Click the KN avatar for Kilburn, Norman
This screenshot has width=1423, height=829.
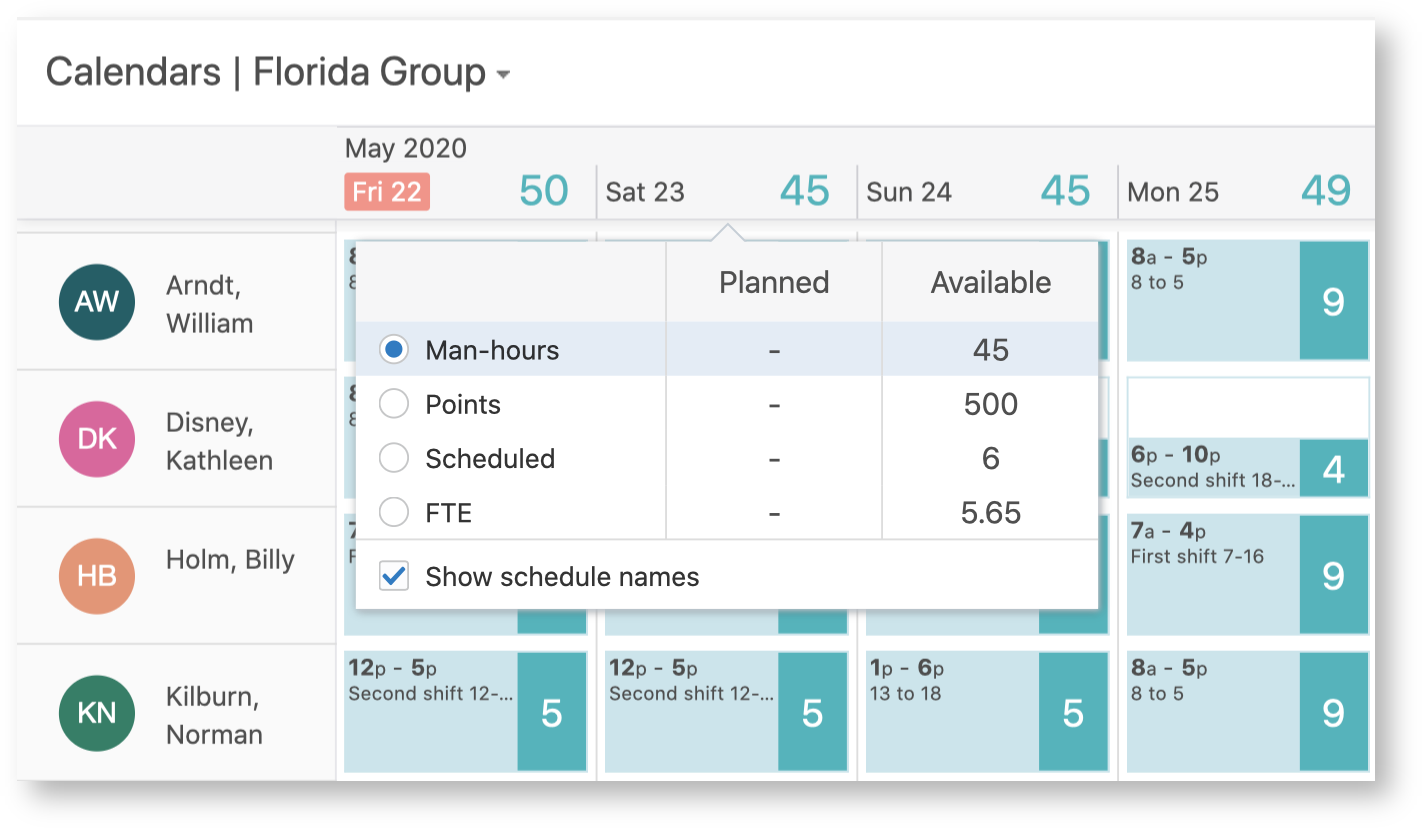97,713
